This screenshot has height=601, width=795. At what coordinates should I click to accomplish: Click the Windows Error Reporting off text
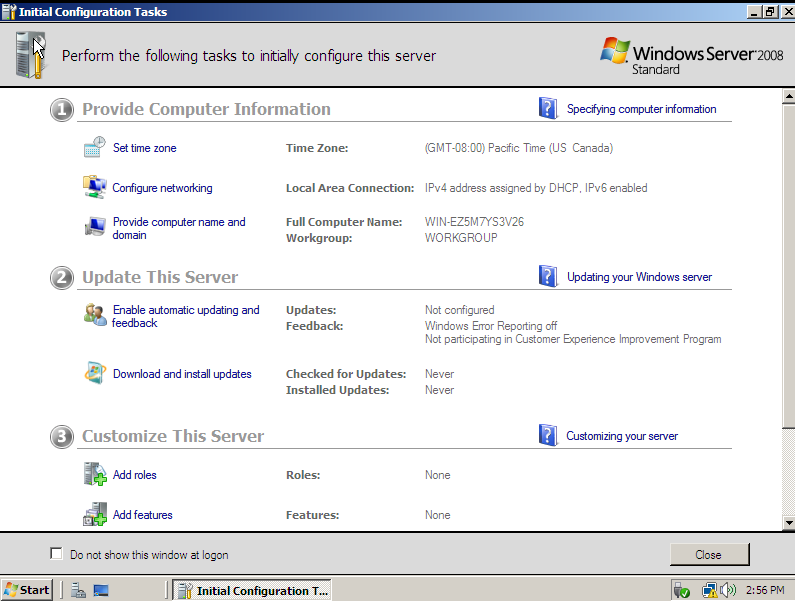[x=491, y=326]
